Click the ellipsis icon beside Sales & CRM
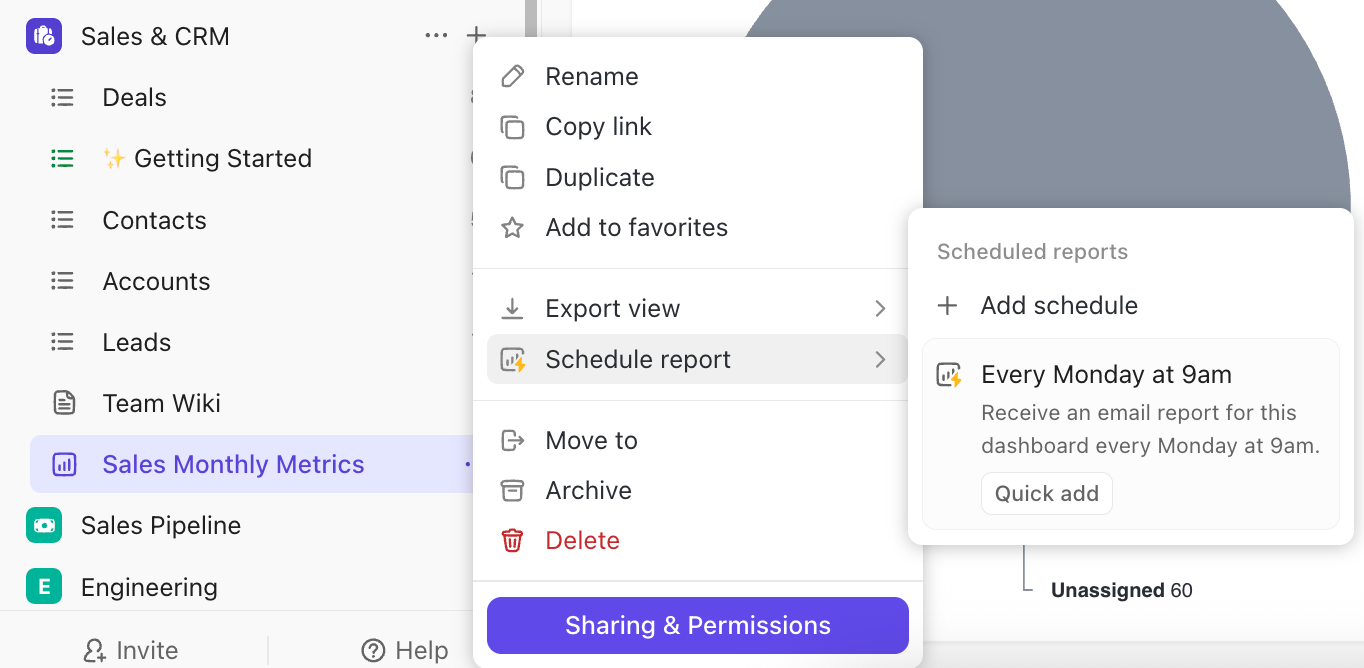Screen dimensions: 1364x668 coord(436,35)
